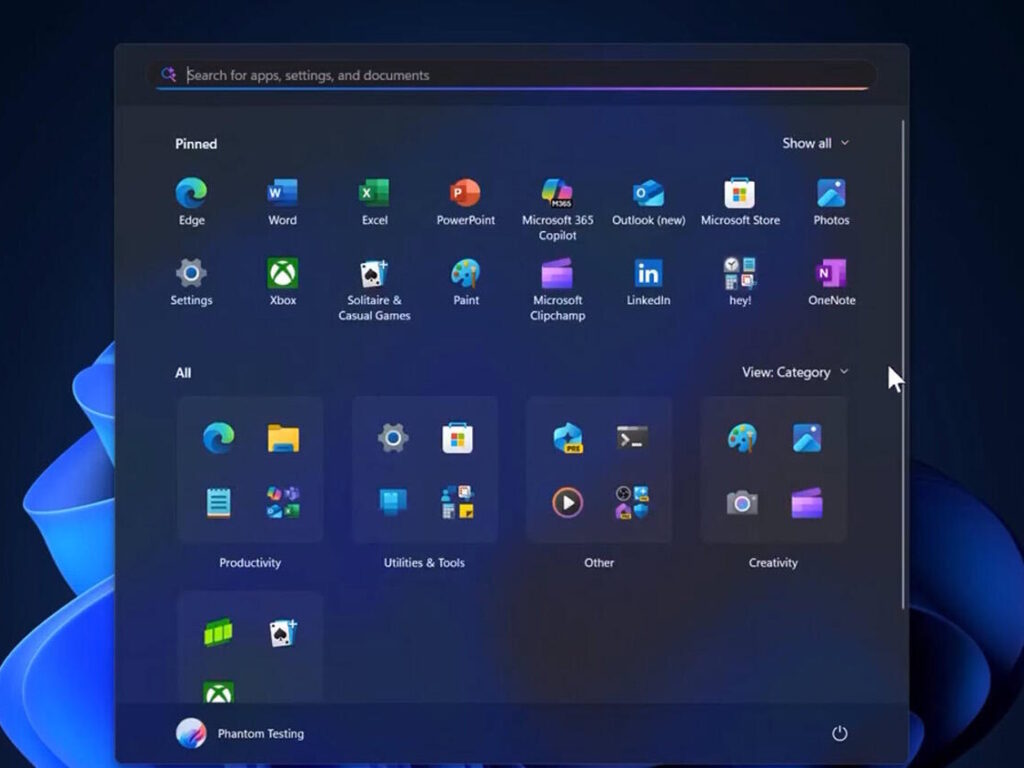Image resolution: width=1024 pixels, height=768 pixels.
Task: Click the Phantom Testing profile avatar
Action: coord(191,733)
